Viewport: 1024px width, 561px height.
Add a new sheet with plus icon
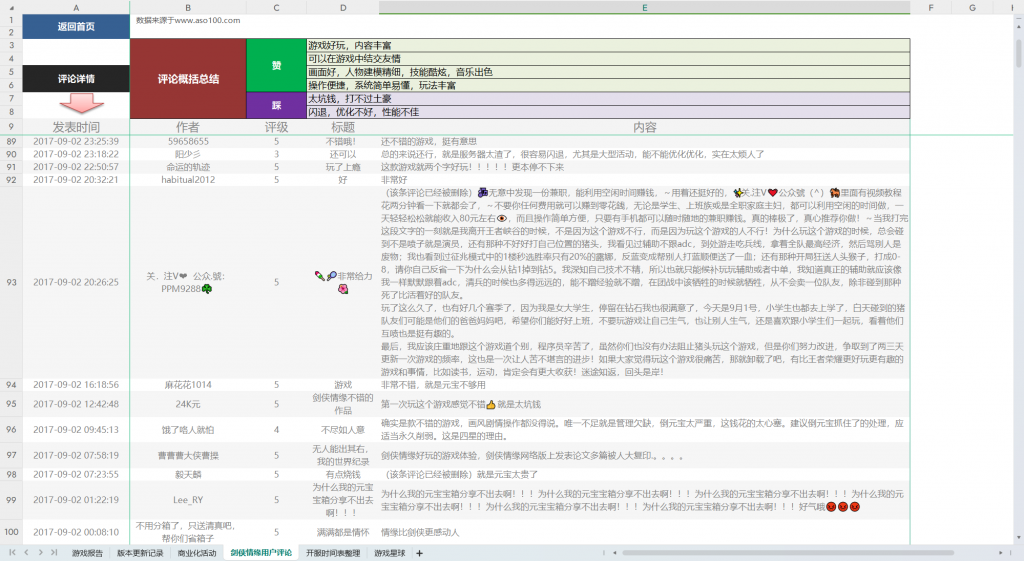coord(420,553)
